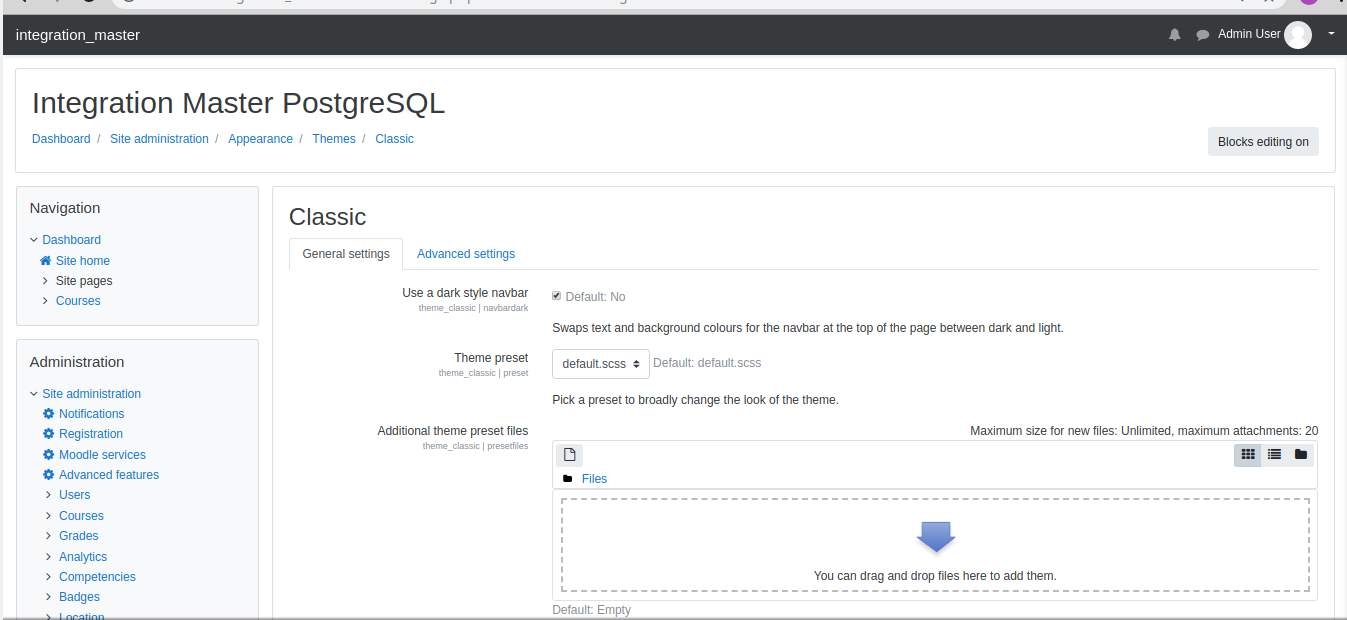Click the Advanced features gear icon
The width and height of the screenshot is (1347, 620).
[x=48, y=475]
